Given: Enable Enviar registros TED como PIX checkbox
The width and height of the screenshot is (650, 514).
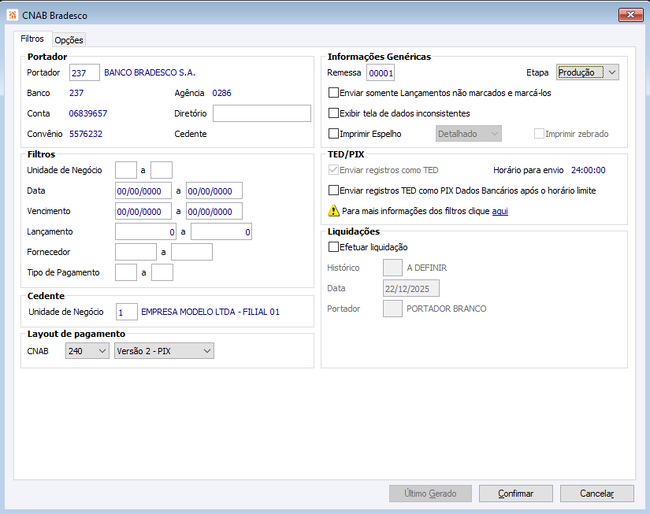Looking at the screenshot, I should [x=333, y=190].
